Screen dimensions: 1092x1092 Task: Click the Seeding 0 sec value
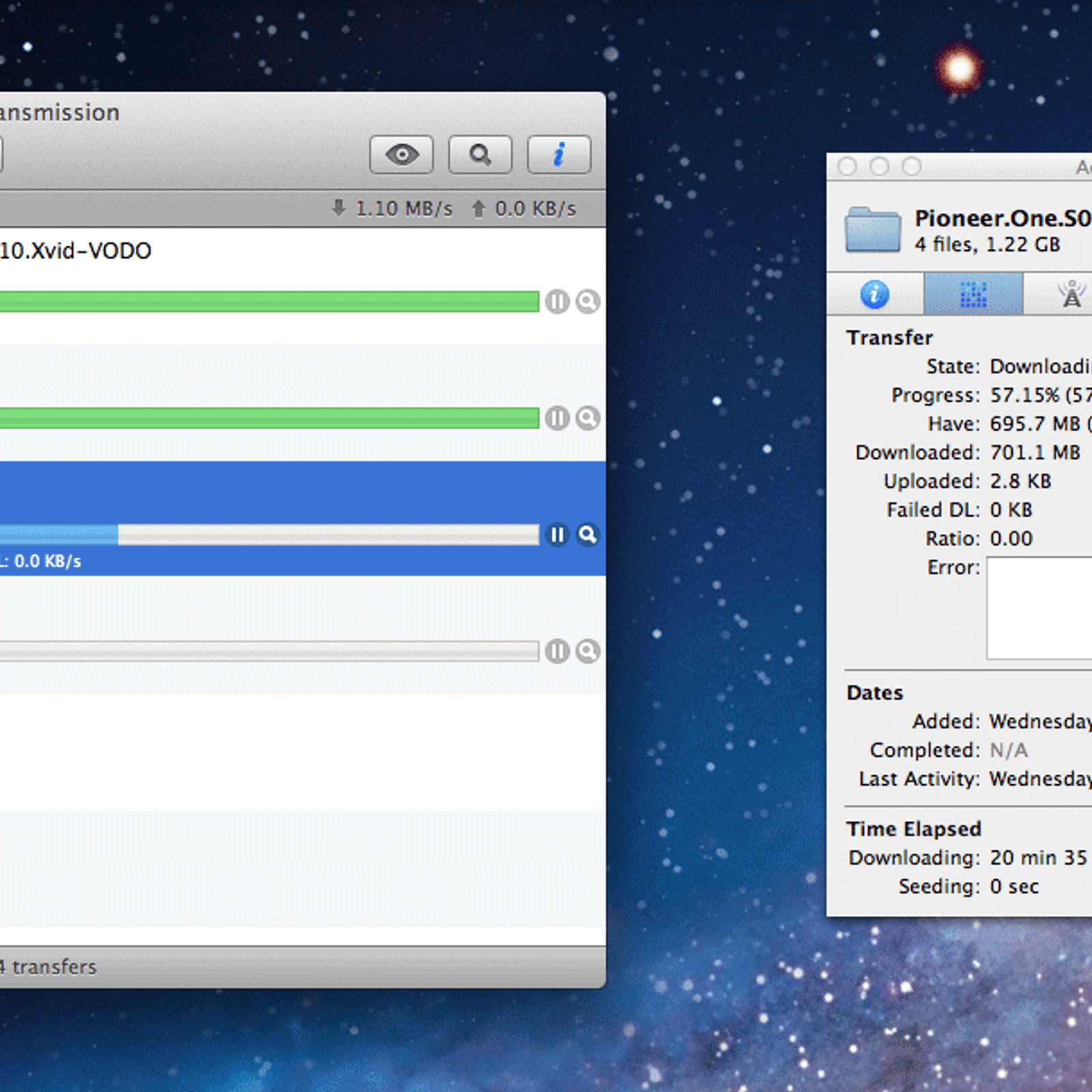(1014, 887)
